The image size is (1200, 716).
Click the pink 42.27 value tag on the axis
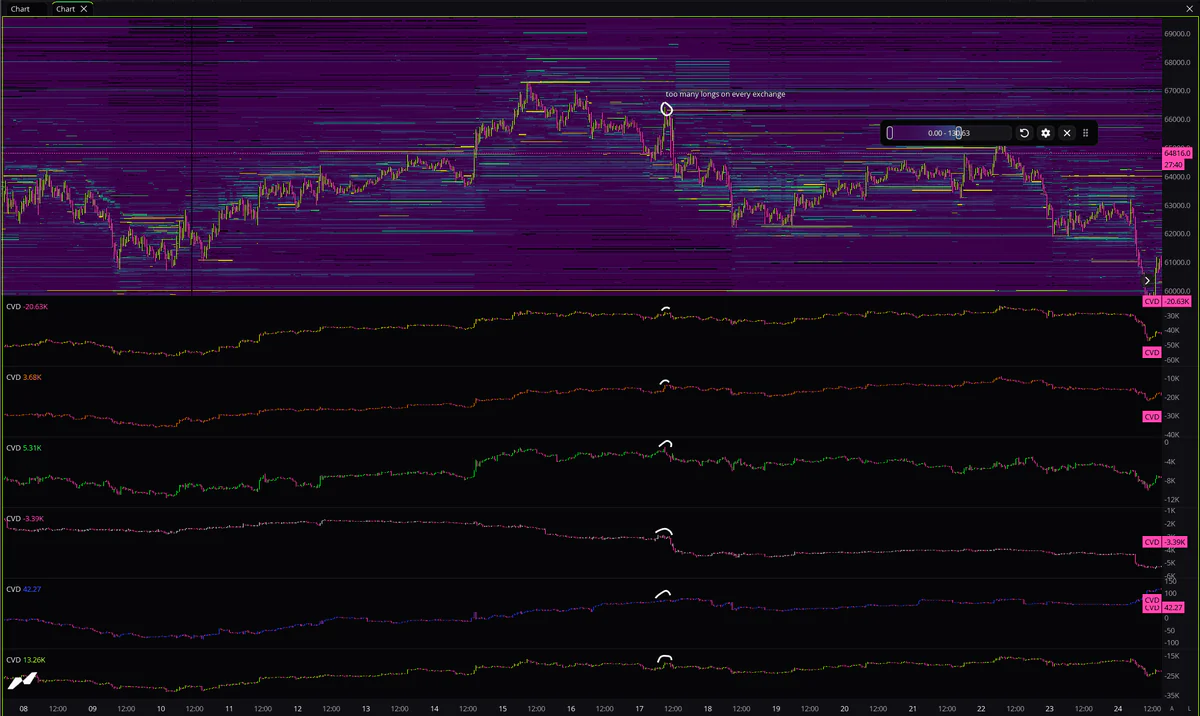pyautogui.click(x=1173, y=607)
